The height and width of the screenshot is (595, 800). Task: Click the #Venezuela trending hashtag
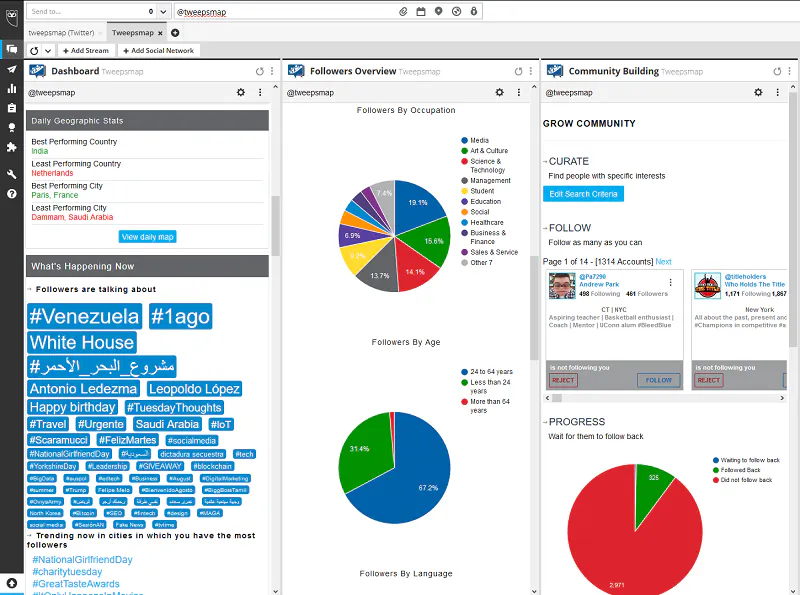pos(84,317)
